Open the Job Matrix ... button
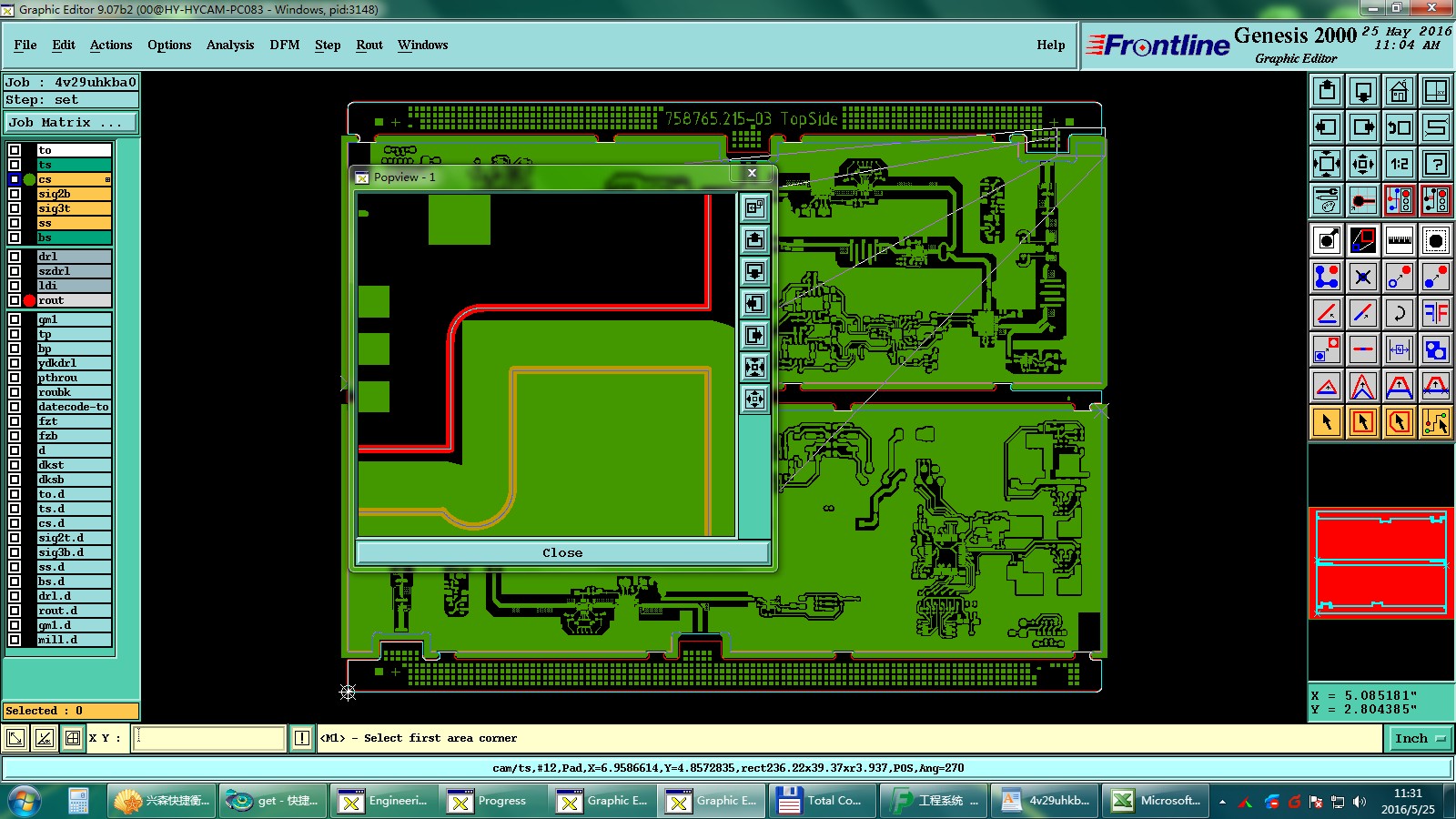Image resolution: width=1456 pixels, height=819 pixels. [71, 122]
